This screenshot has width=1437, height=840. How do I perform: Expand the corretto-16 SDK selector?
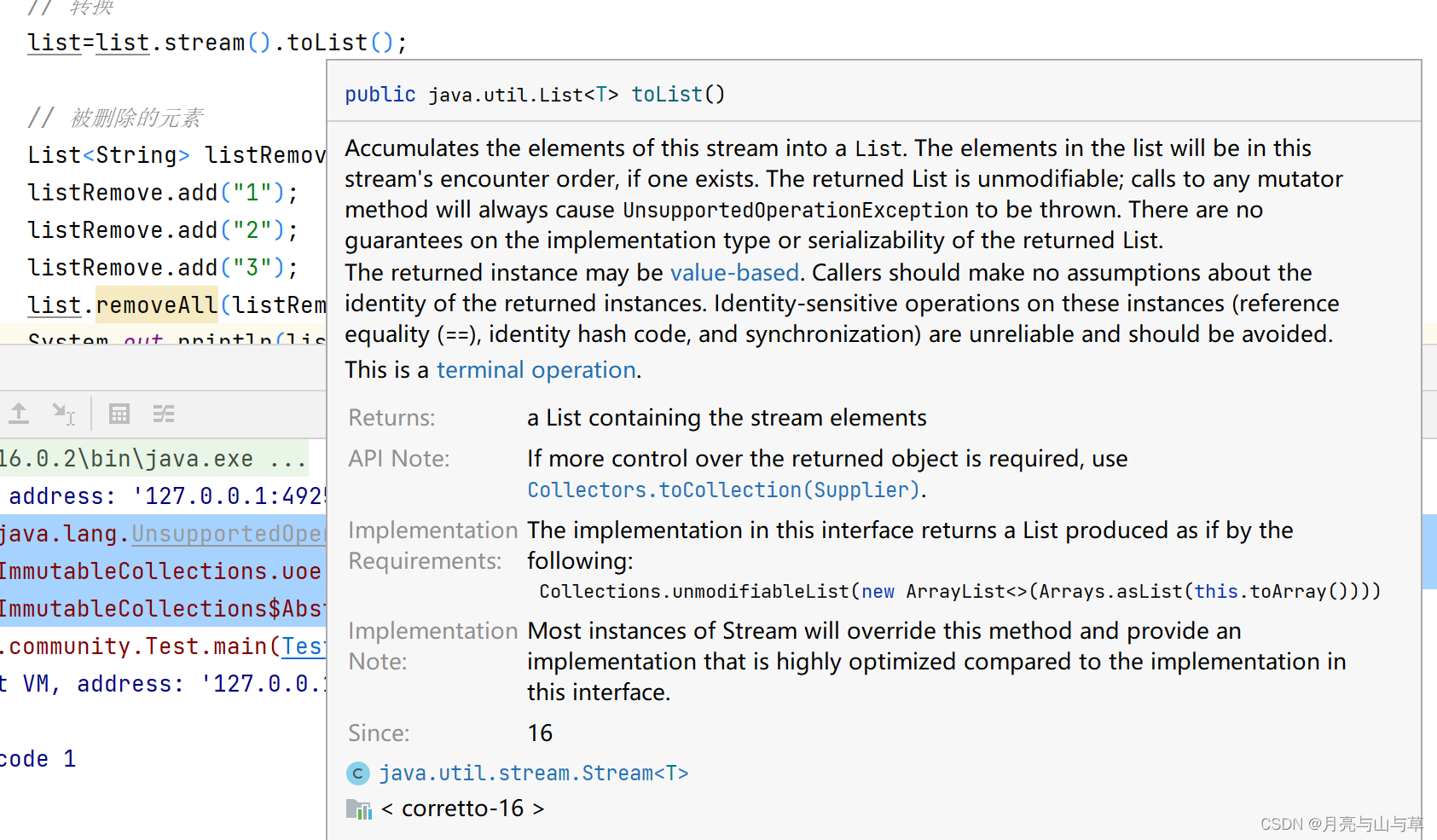coord(463,808)
